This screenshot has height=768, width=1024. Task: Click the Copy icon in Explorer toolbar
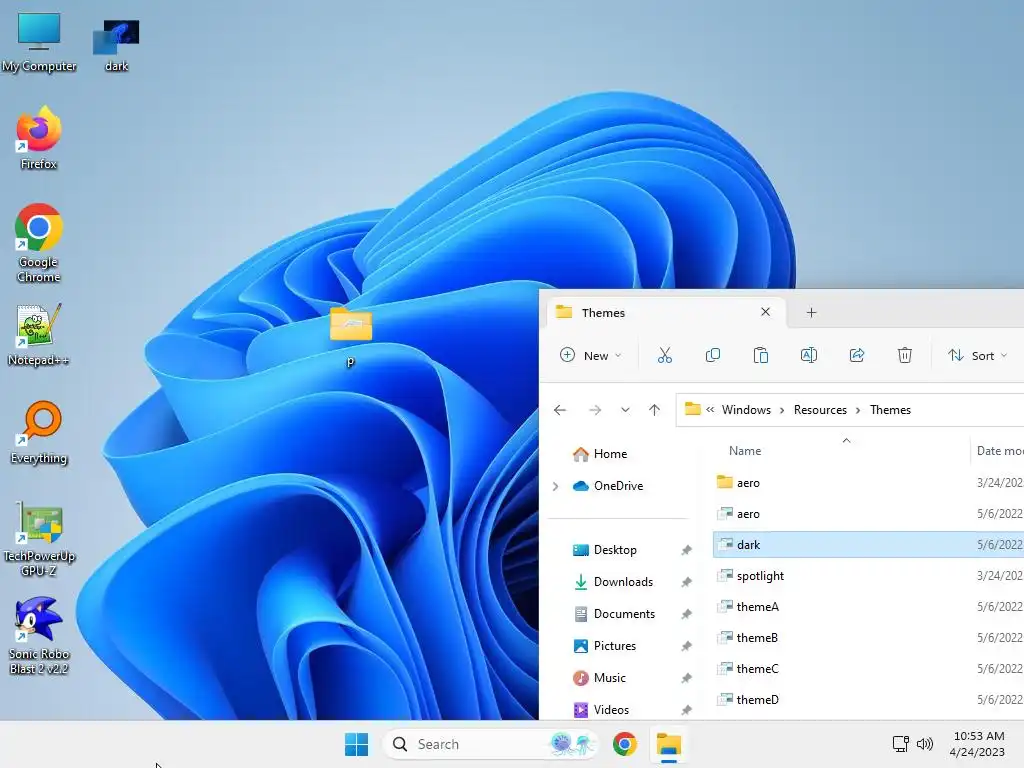(x=712, y=355)
